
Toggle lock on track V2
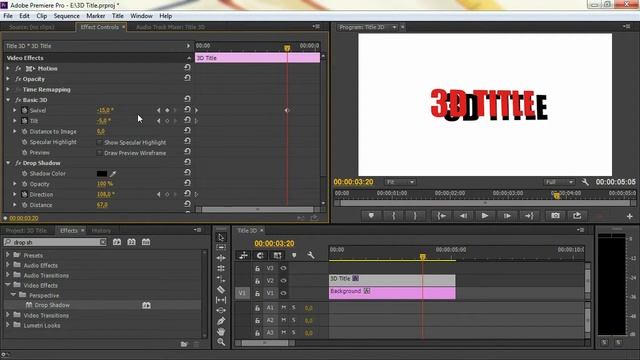257,281
